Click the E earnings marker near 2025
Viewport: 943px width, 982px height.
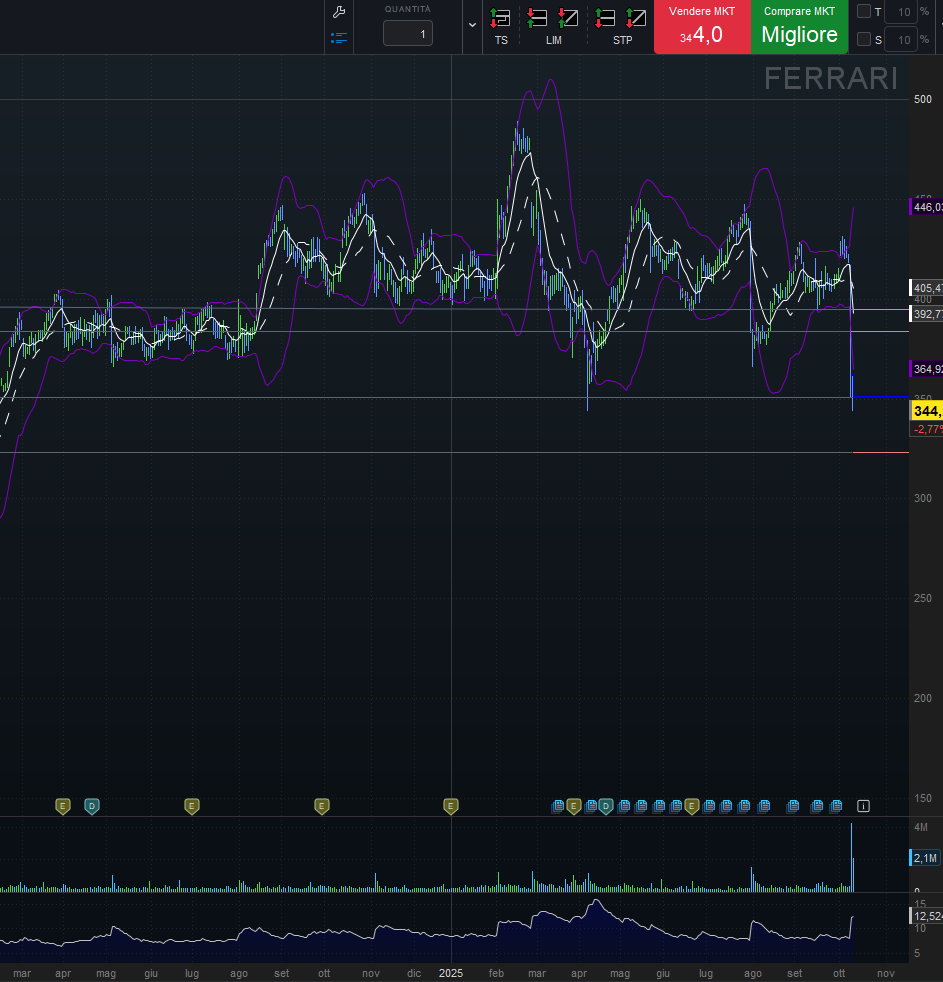coord(451,805)
